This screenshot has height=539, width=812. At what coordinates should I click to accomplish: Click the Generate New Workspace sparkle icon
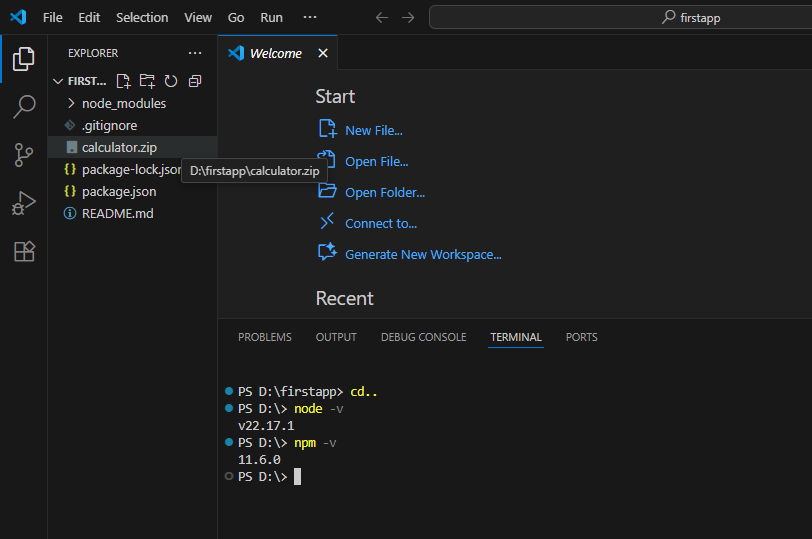tap(327, 252)
